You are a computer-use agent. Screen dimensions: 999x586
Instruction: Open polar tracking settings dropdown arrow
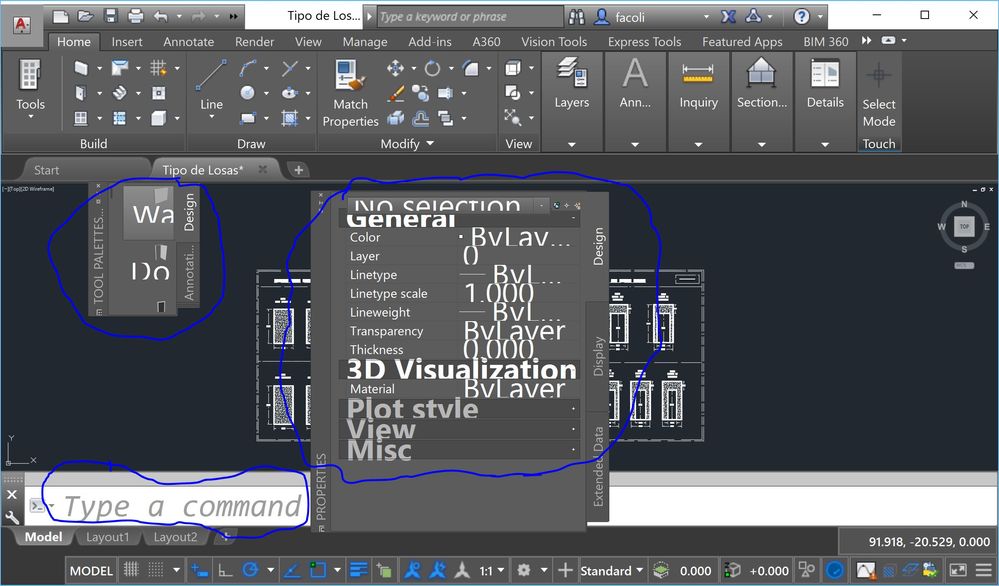point(270,569)
